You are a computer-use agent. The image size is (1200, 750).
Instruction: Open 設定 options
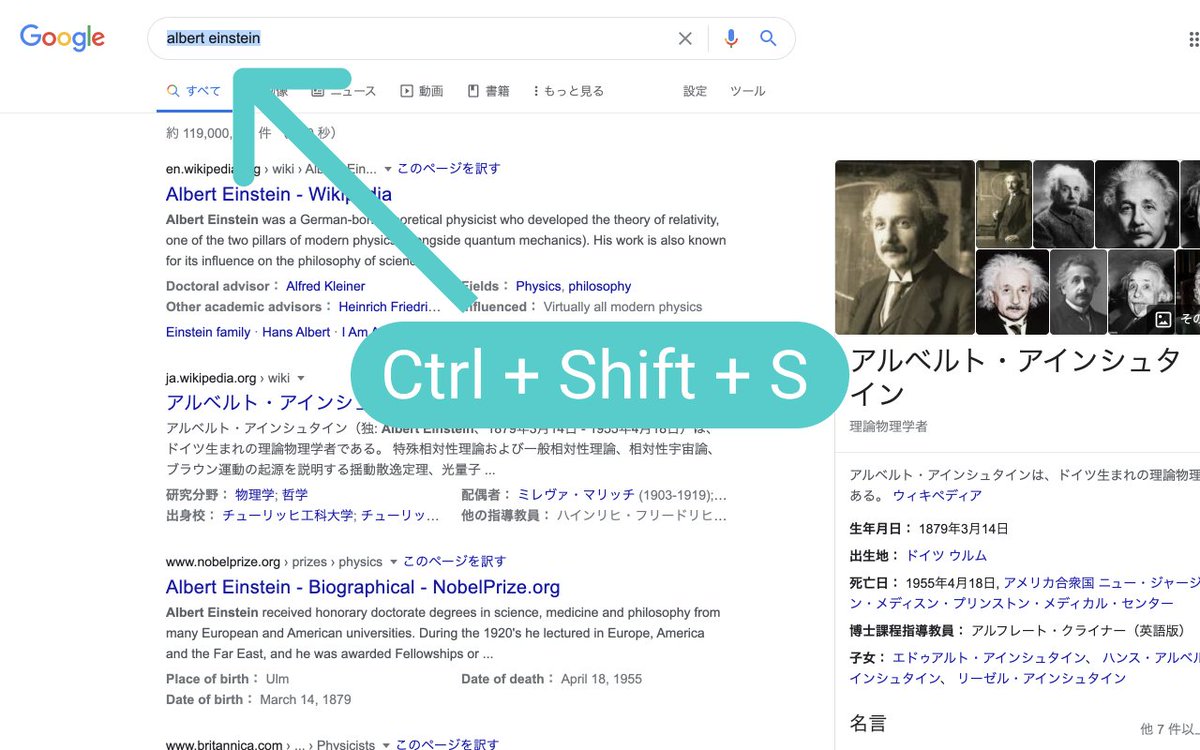tap(695, 91)
